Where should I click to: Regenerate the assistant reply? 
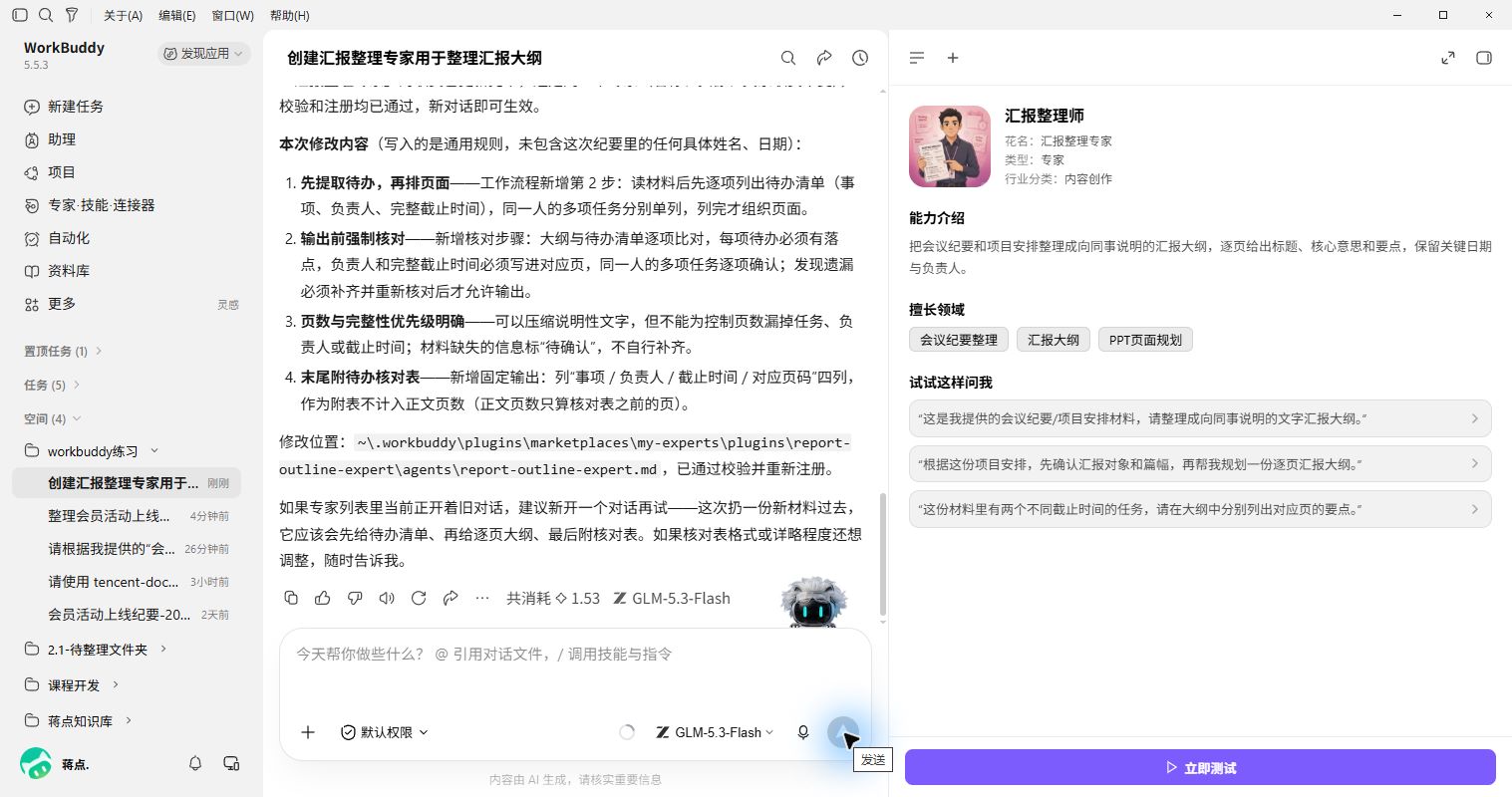click(x=419, y=598)
